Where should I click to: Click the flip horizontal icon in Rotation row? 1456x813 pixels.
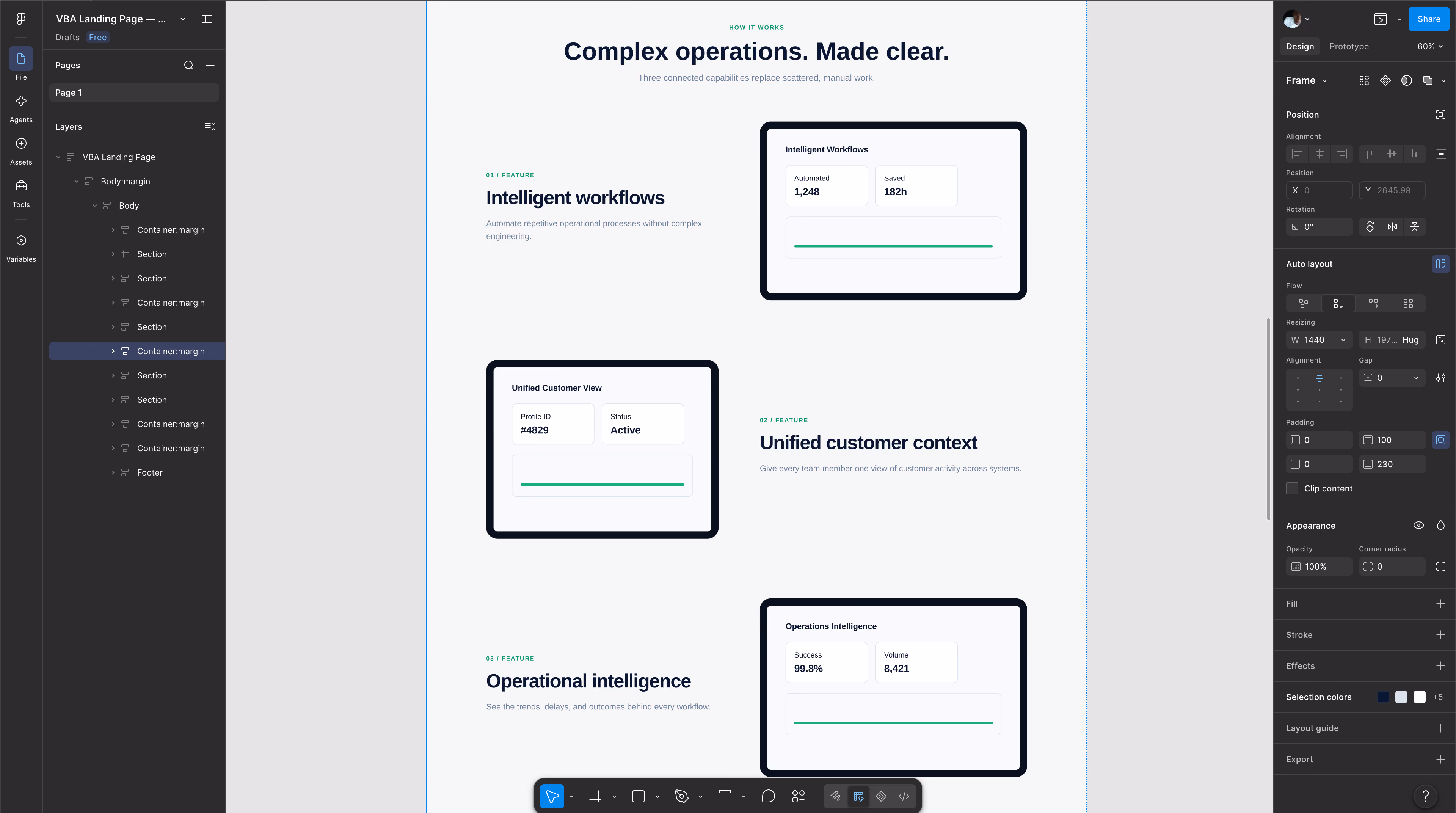[x=1392, y=227]
